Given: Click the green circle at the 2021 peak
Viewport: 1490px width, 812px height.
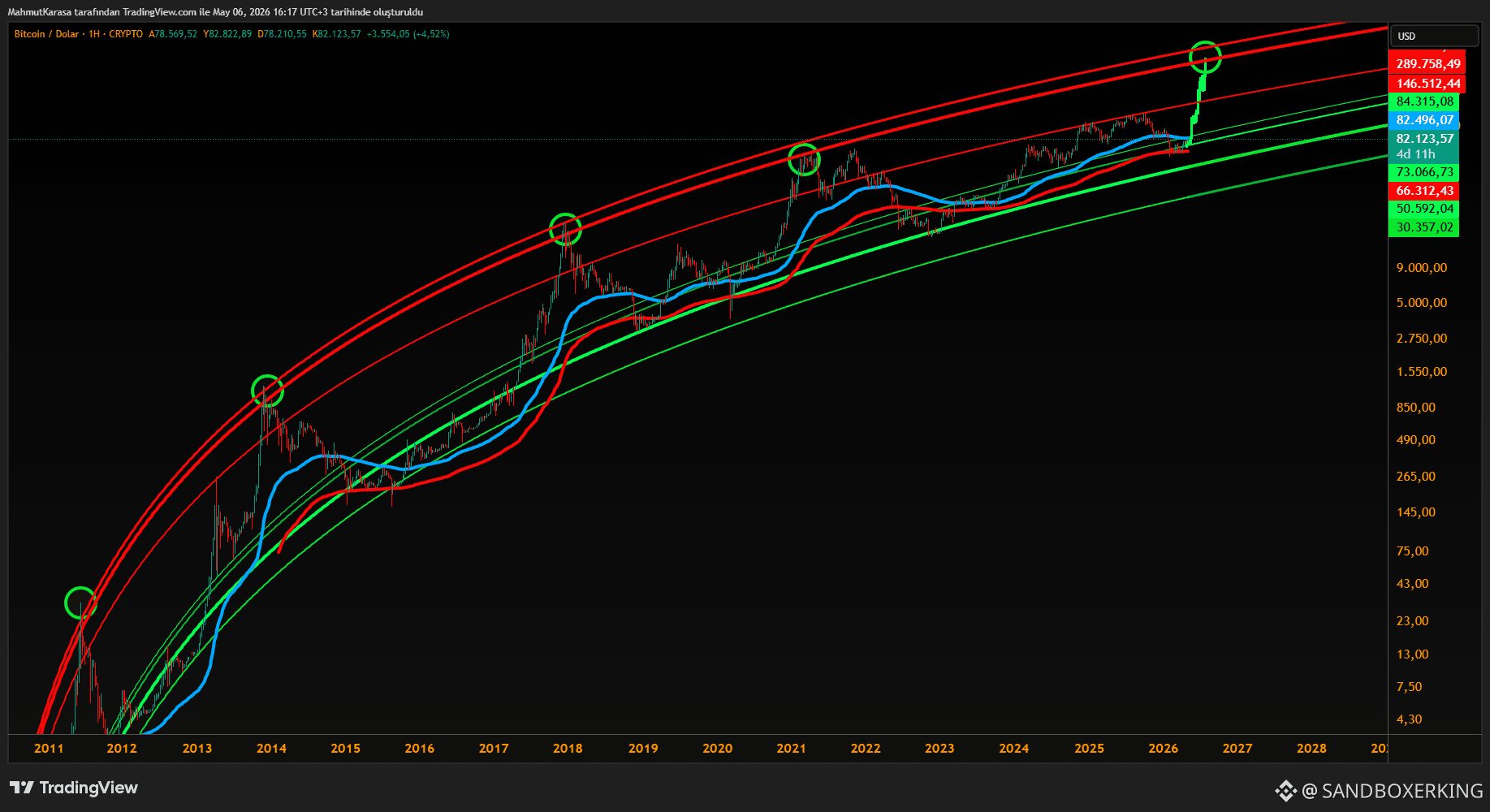Looking at the screenshot, I should (804, 159).
